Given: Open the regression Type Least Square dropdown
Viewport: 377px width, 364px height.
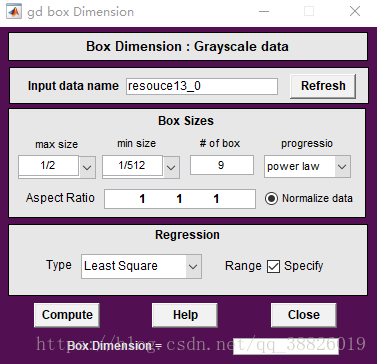Looking at the screenshot, I should [141, 266].
